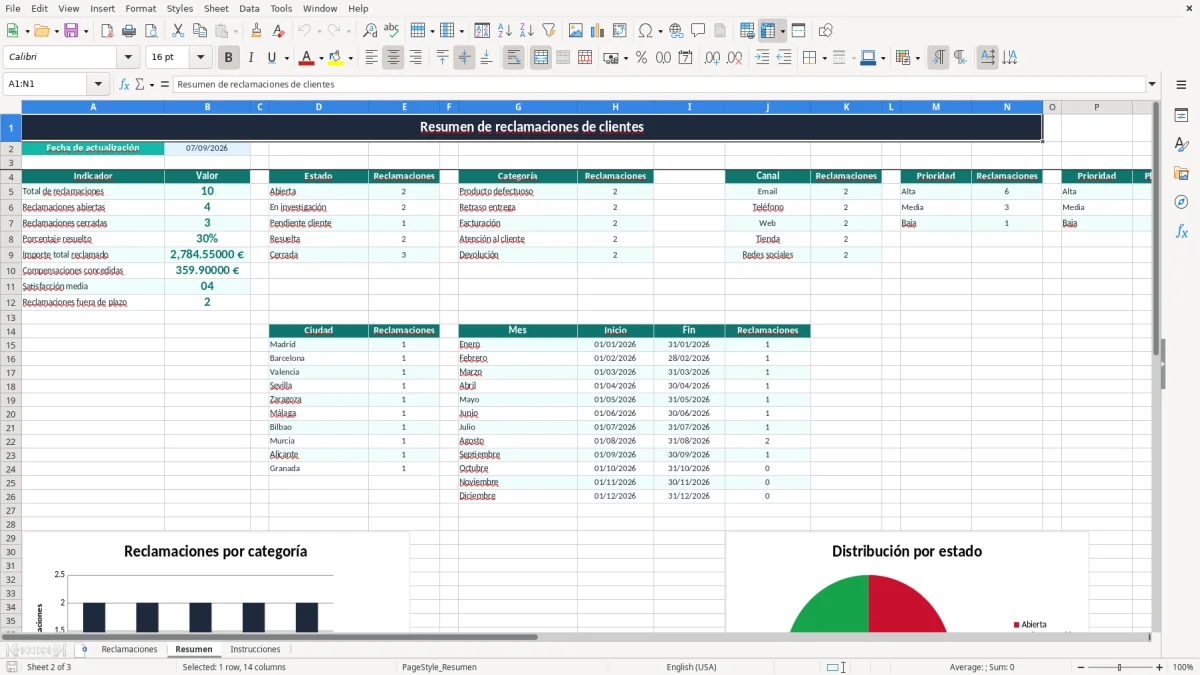Image resolution: width=1200 pixels, height=675 pixels.
Task: Toggle left-to-right text direction
Action: pos(938,58)
